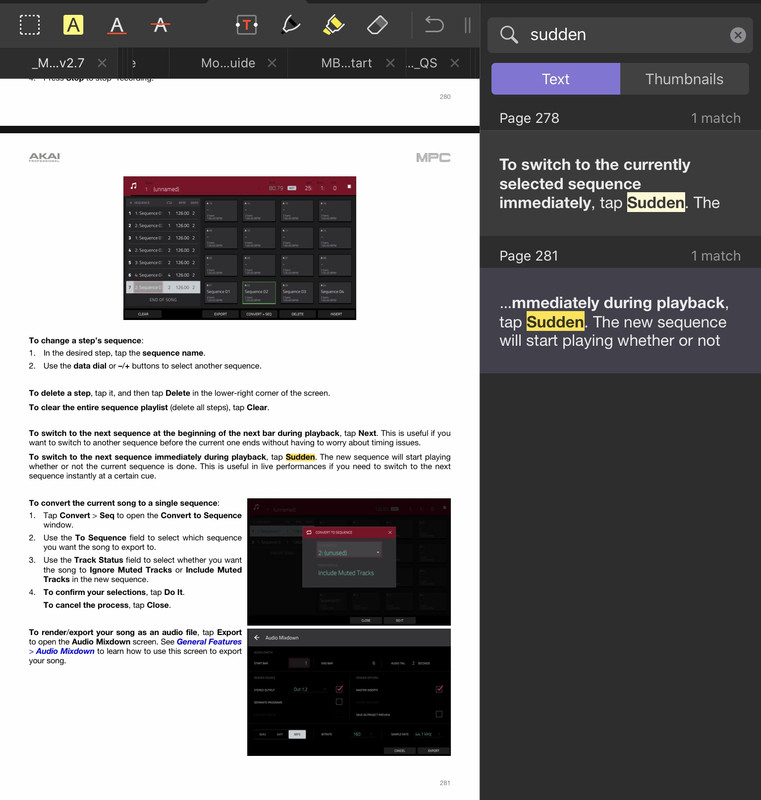Select the rectangular selection tool
761x800 pixels.
click(30, 24)
